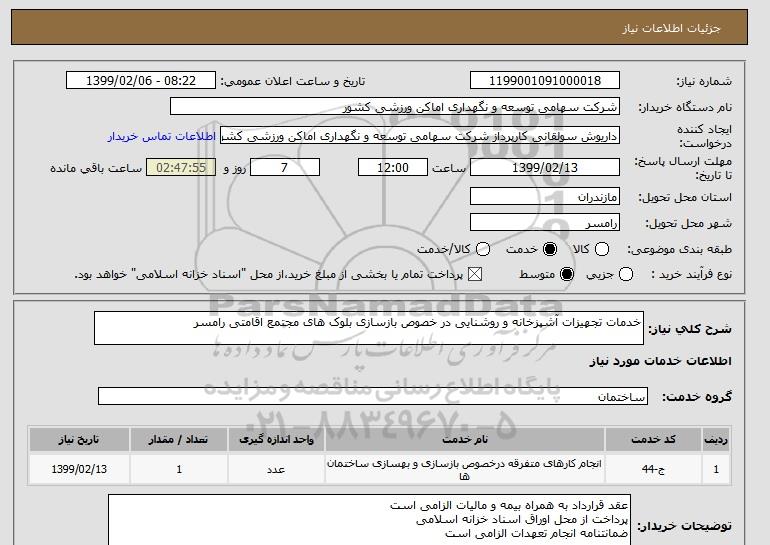
Task: Click service code cell ج-44
Action: click(x=653, y=469)
